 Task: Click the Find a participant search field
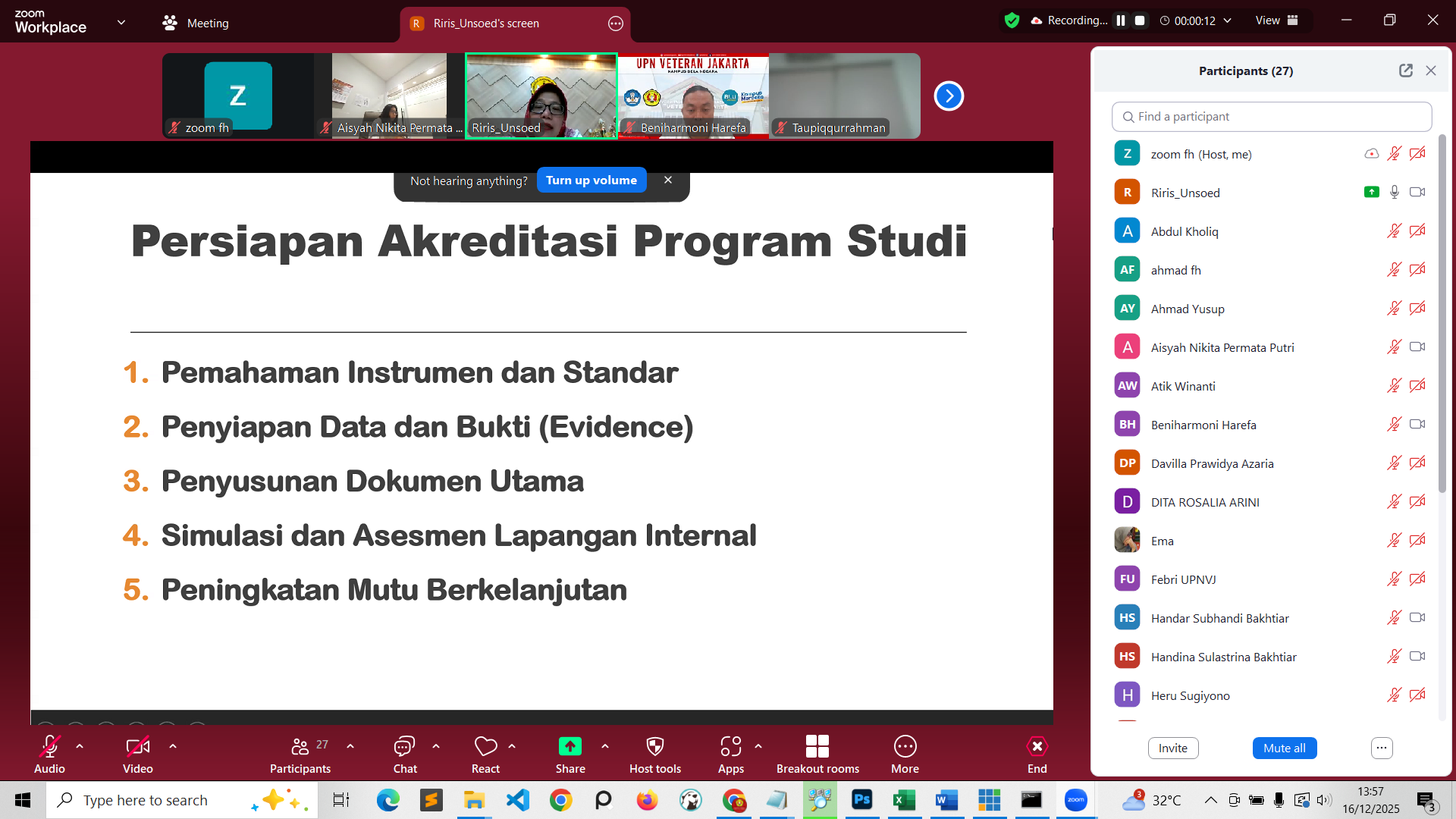(1272, 117)
